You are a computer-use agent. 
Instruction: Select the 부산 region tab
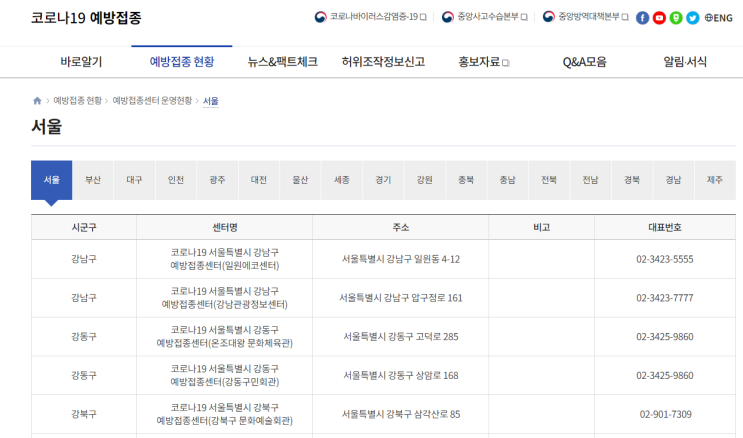click(x=93, y=180)
